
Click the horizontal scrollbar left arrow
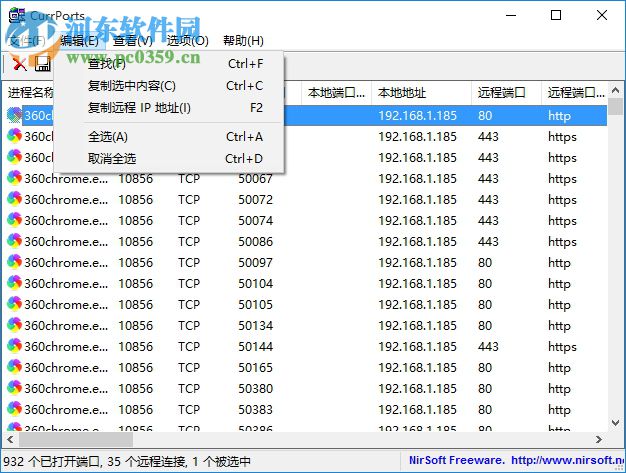pyautogui.click(x=10, y=439)
